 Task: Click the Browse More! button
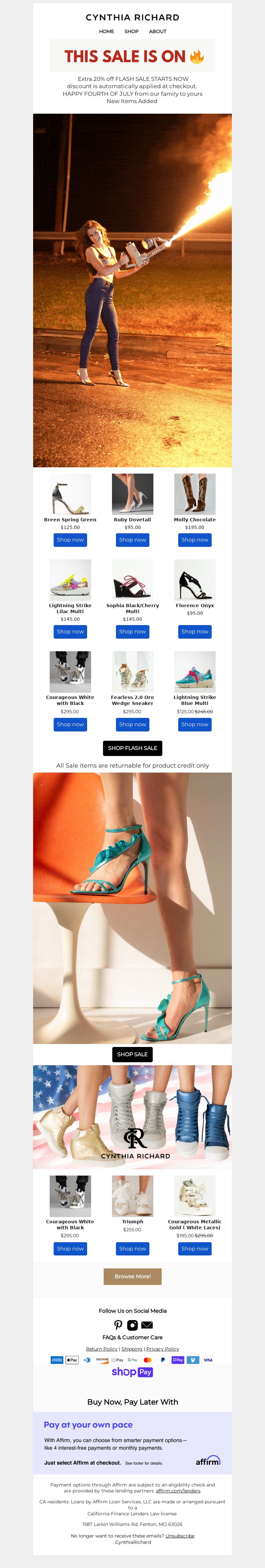point(132,1276)
